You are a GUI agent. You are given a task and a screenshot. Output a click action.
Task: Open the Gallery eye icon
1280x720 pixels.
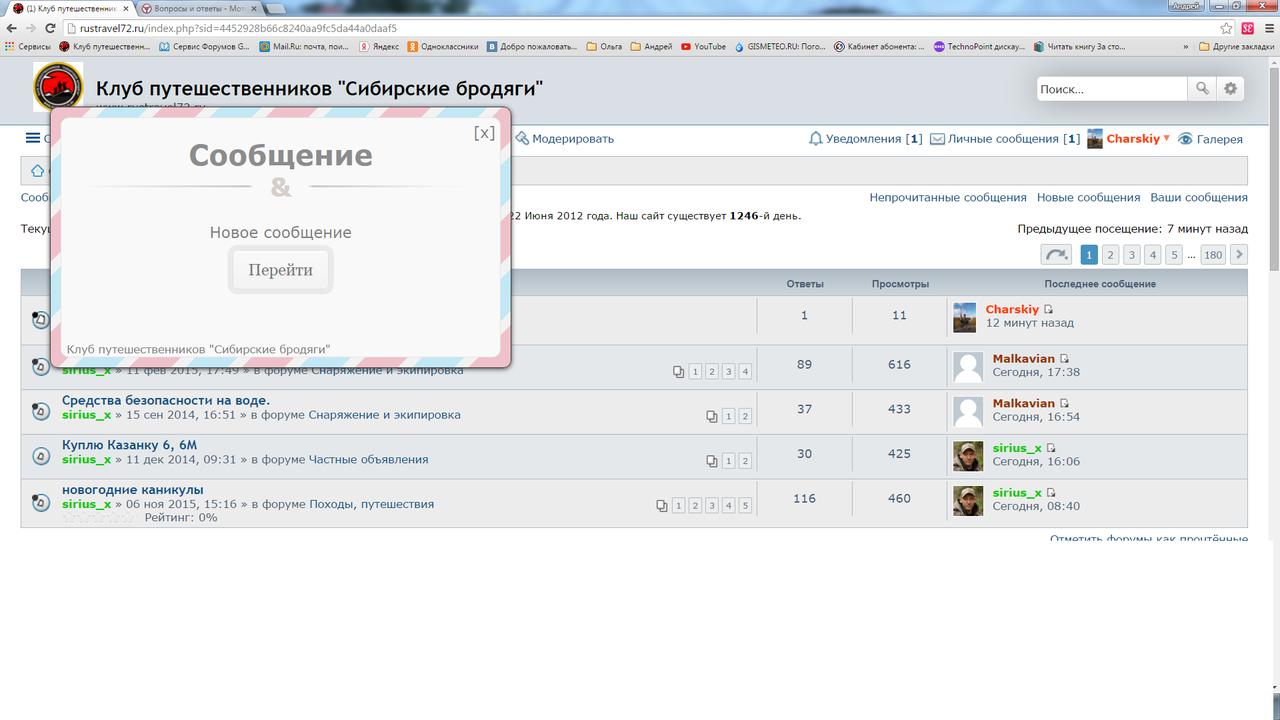coord(1185,139)
